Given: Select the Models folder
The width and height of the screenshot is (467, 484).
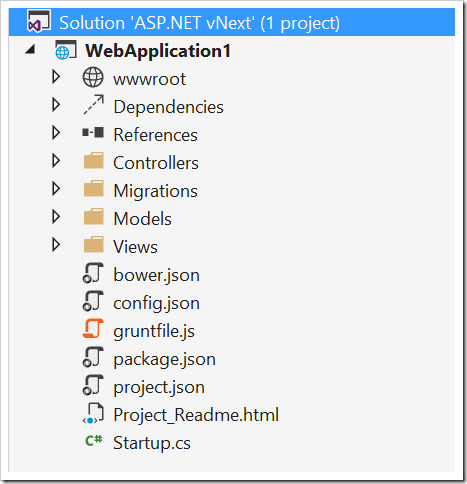Looking at the screenshot, I should (142, 219).
